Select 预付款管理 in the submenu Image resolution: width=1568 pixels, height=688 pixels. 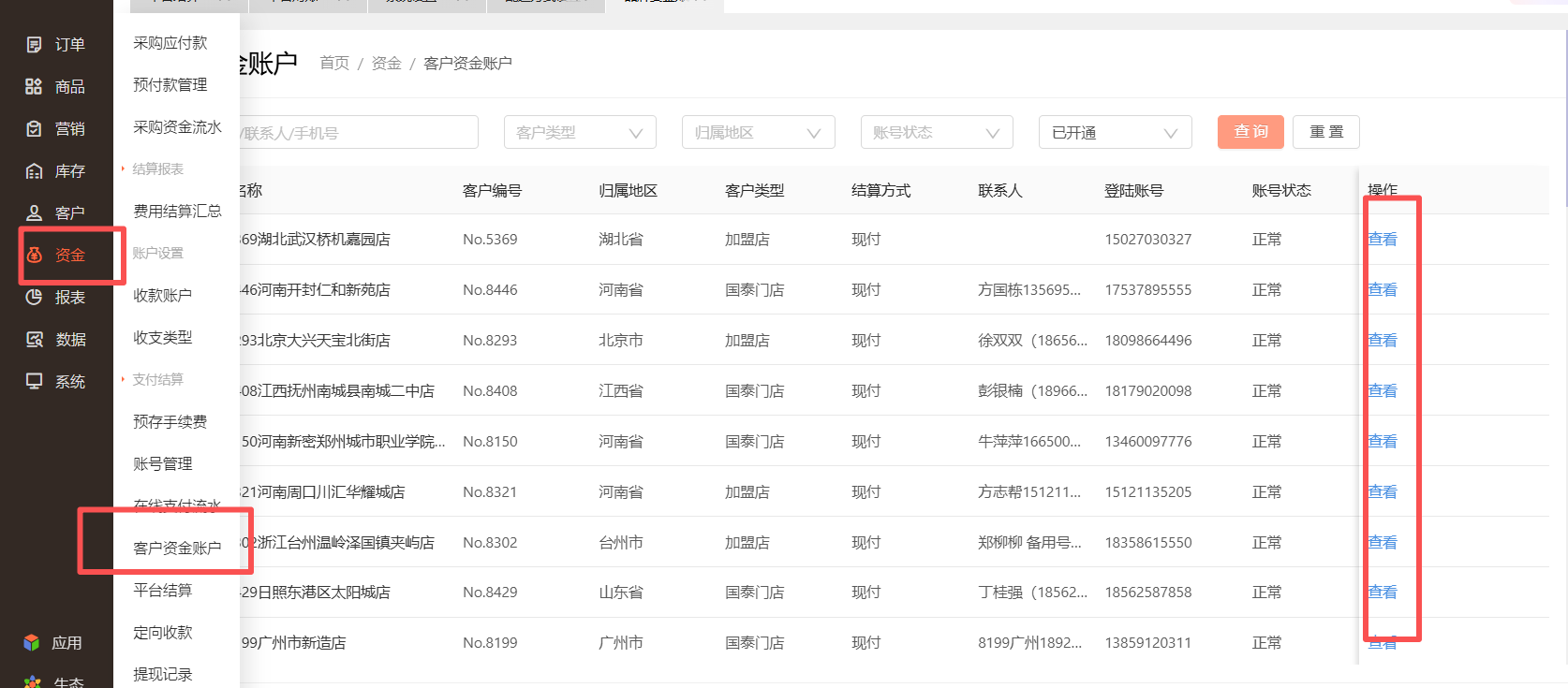click(170, 84)
